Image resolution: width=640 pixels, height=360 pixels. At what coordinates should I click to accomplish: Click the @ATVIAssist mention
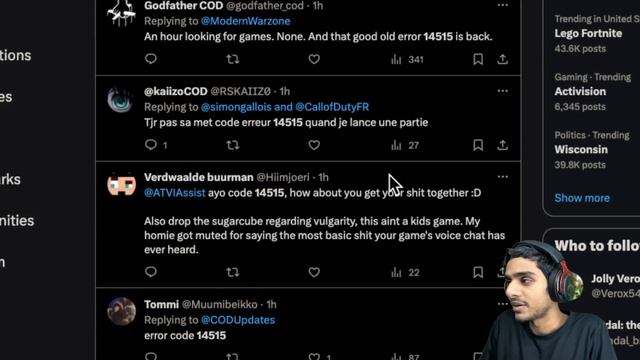(x=175, y=193)
